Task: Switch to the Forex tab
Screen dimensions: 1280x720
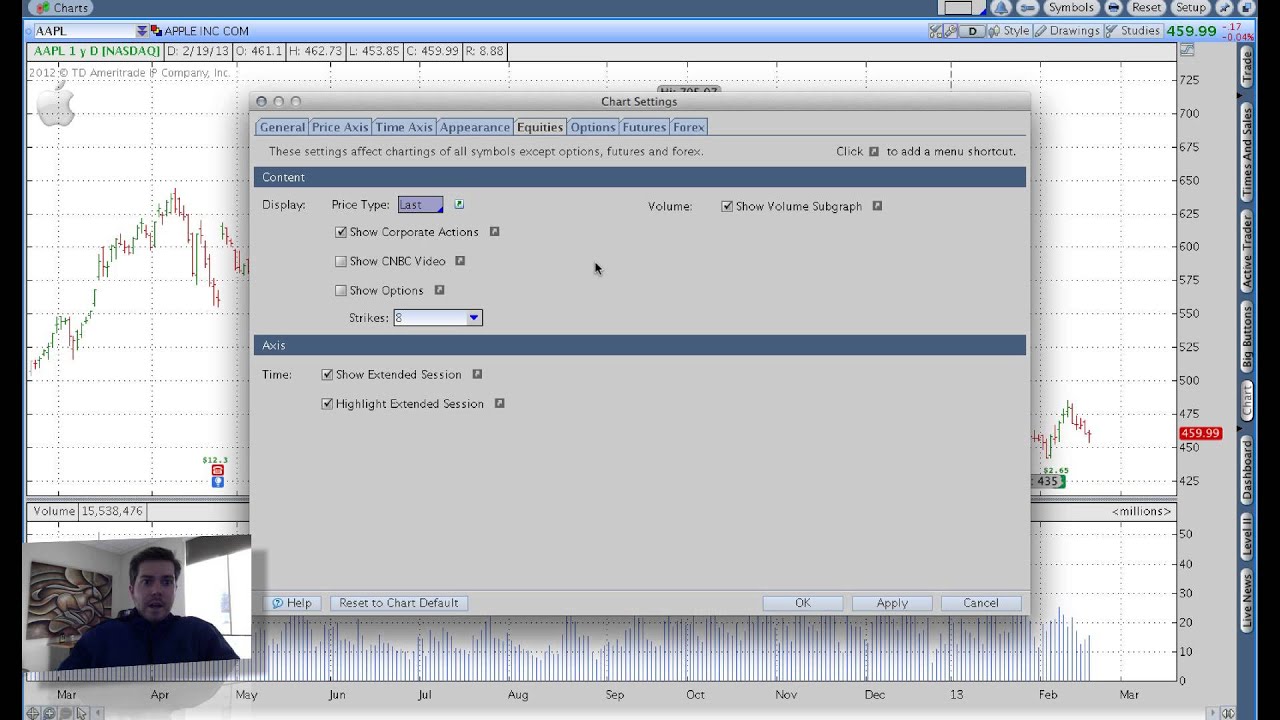Action: click(689, 127)
